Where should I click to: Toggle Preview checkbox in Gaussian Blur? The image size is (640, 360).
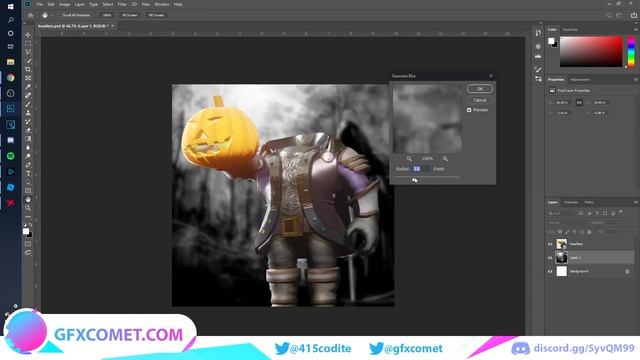tap(469, 110)
